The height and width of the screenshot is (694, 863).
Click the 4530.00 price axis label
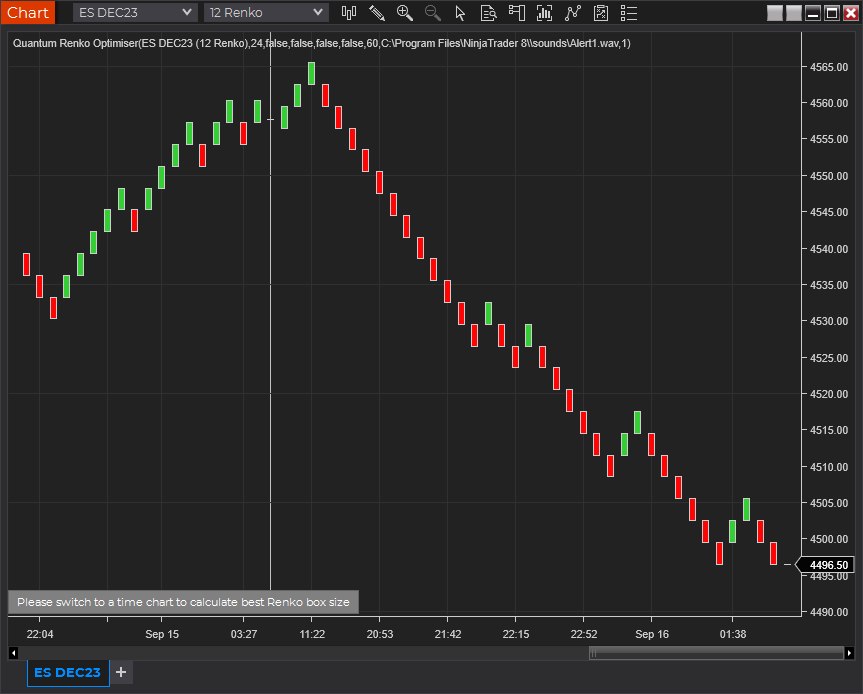[x=829, y=321]
